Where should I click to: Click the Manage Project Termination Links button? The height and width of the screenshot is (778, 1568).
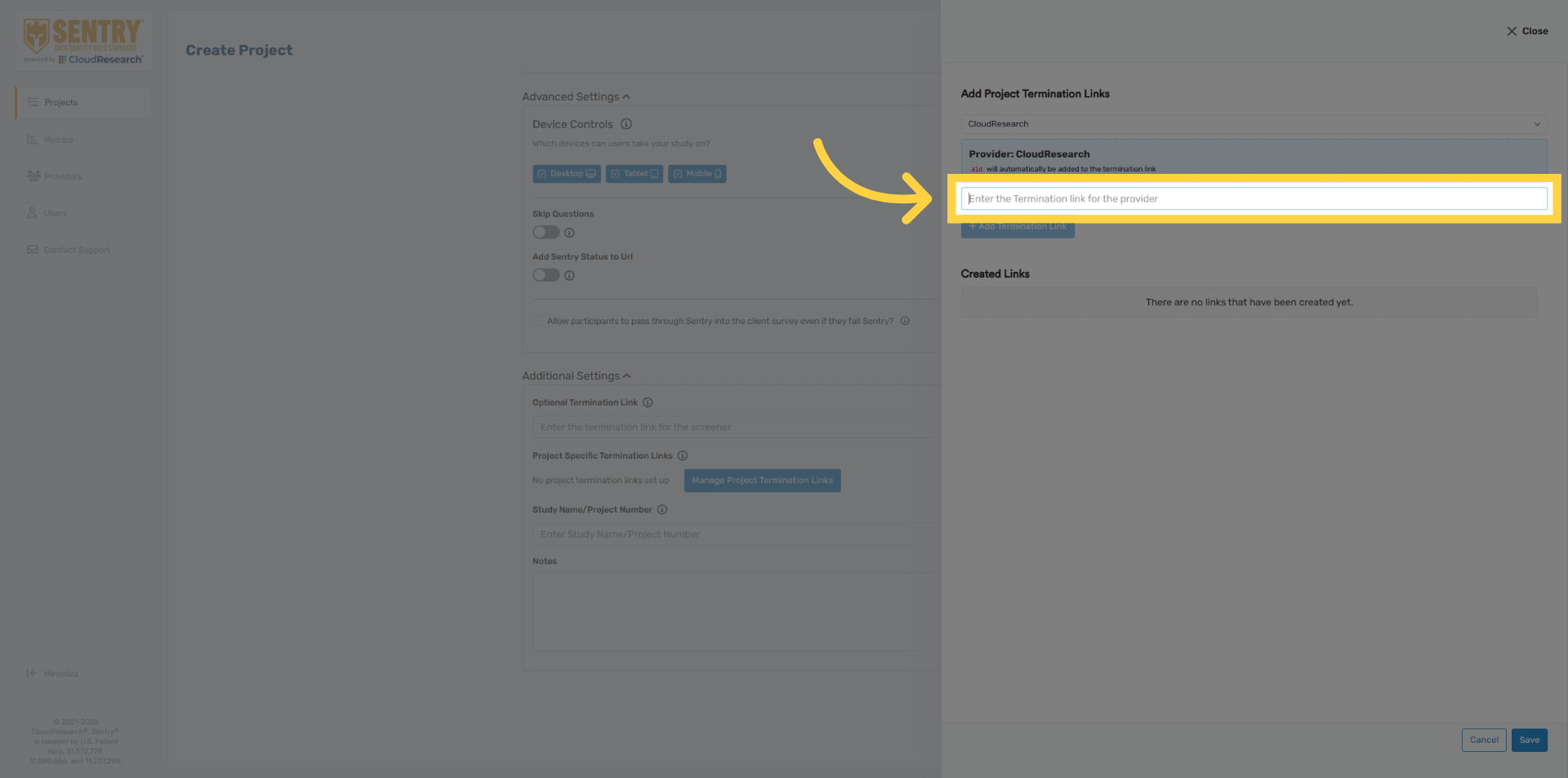click(x=761, y=480)
